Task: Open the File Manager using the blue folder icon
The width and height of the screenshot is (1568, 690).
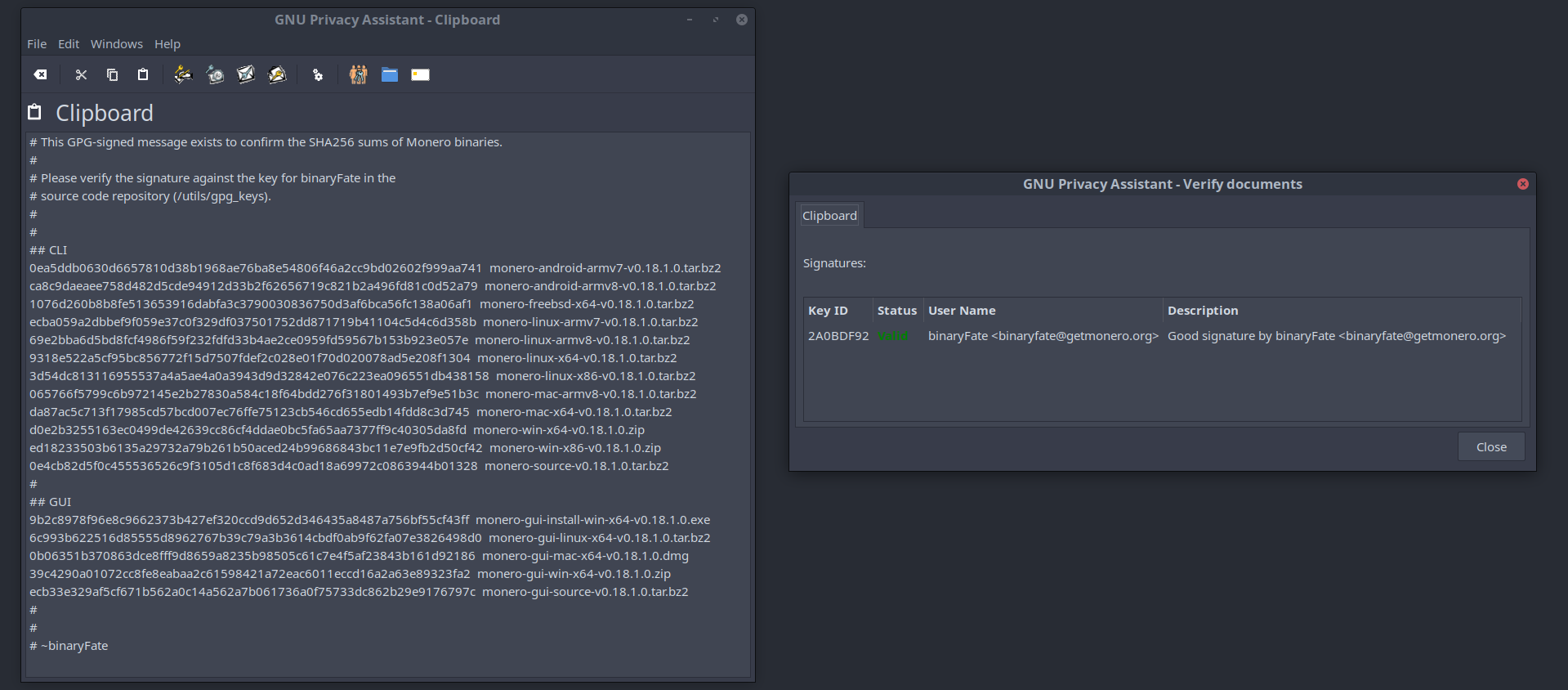Action: pyautogui.click(x=390, y=74)
